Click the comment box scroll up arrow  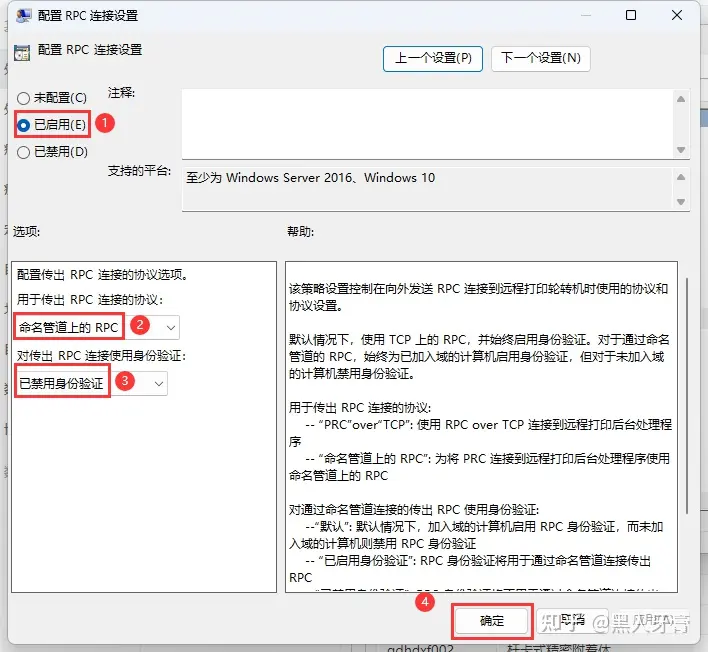(681, 99)
